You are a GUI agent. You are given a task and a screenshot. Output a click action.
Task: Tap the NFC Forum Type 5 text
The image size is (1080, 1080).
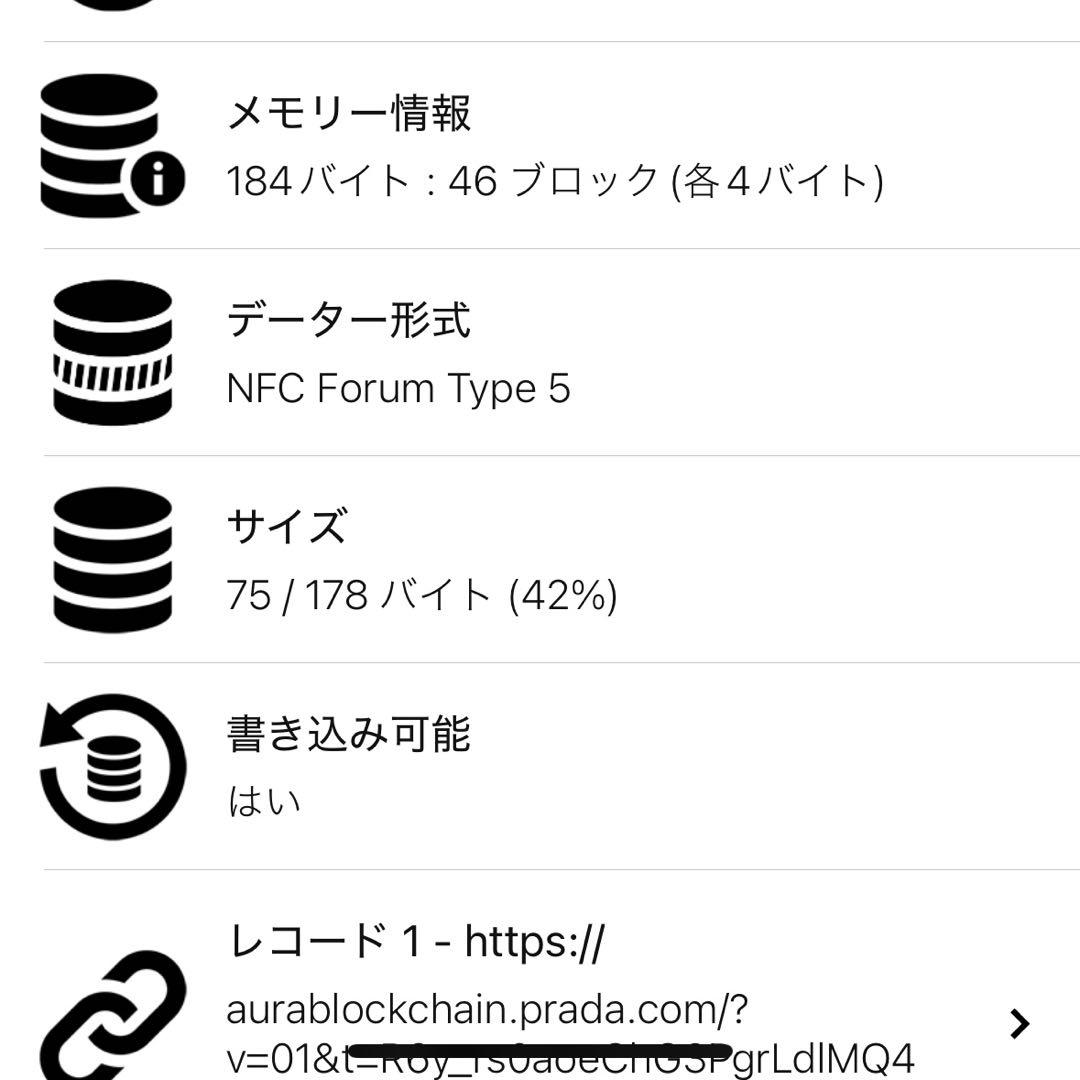(x=398, y=388)
